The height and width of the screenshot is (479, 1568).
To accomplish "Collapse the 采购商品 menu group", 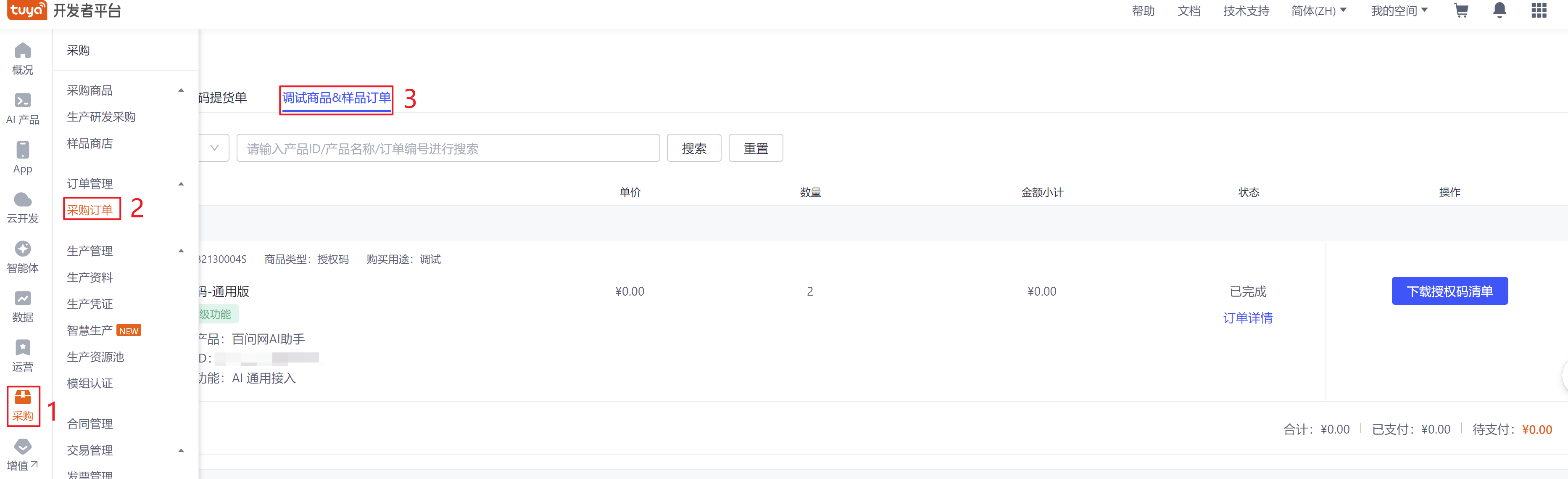I will click(x=181, y=90).
